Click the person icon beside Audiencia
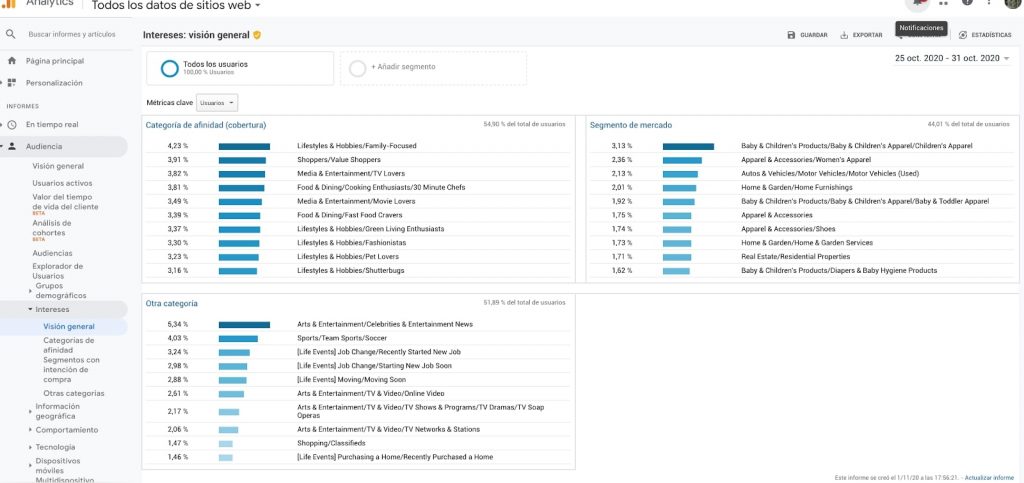 [11, 147]
